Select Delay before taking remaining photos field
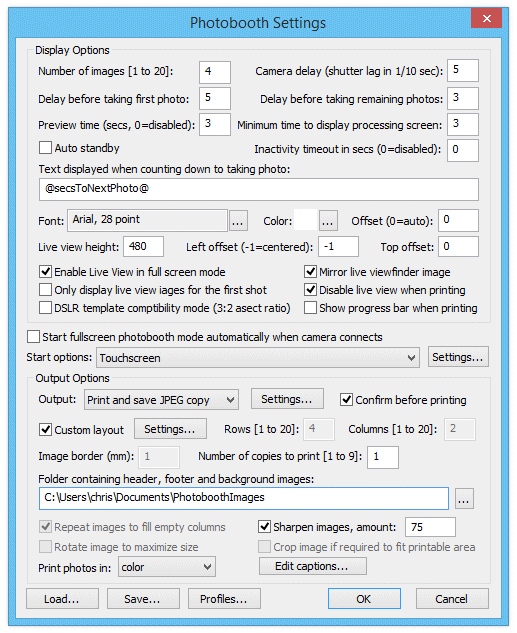 click(463, 98)
